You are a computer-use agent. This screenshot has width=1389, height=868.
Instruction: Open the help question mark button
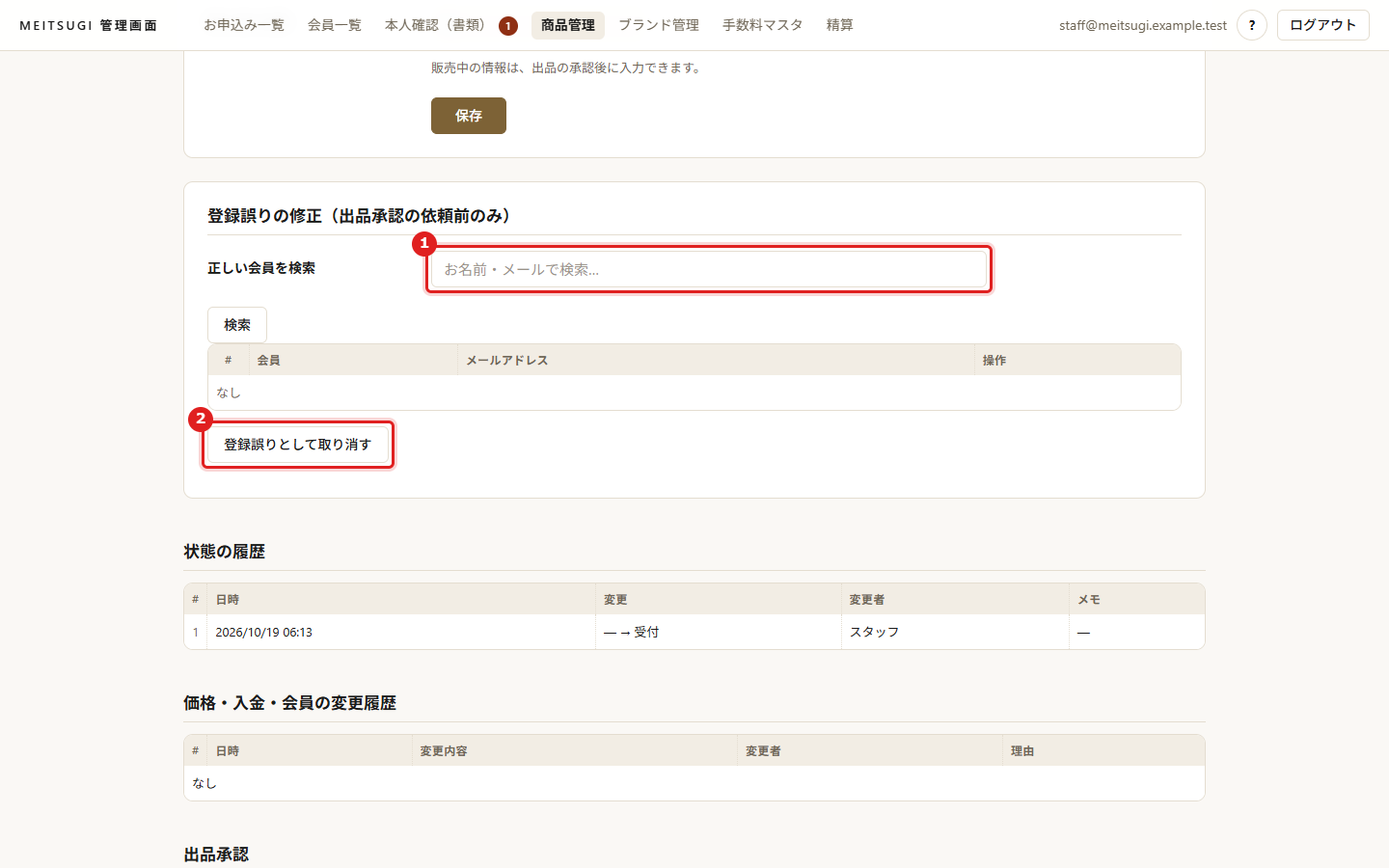[x=1251, y=25]
